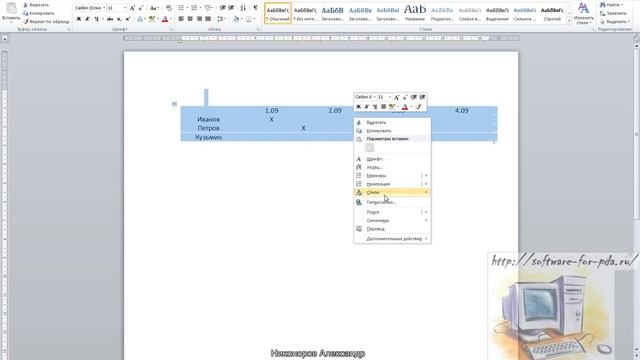Center text in ribbon paragraph group
Screen dimensions: 640x360
coord(190,19)
